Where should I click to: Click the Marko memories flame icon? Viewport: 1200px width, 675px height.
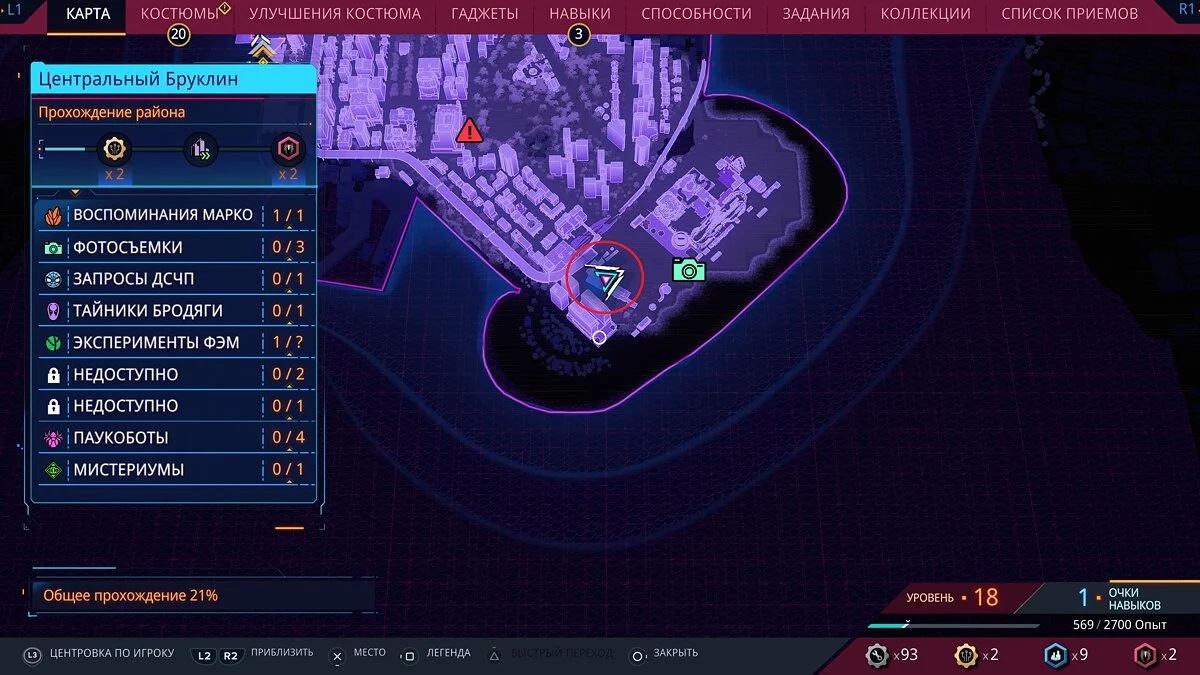pos(53,215)
